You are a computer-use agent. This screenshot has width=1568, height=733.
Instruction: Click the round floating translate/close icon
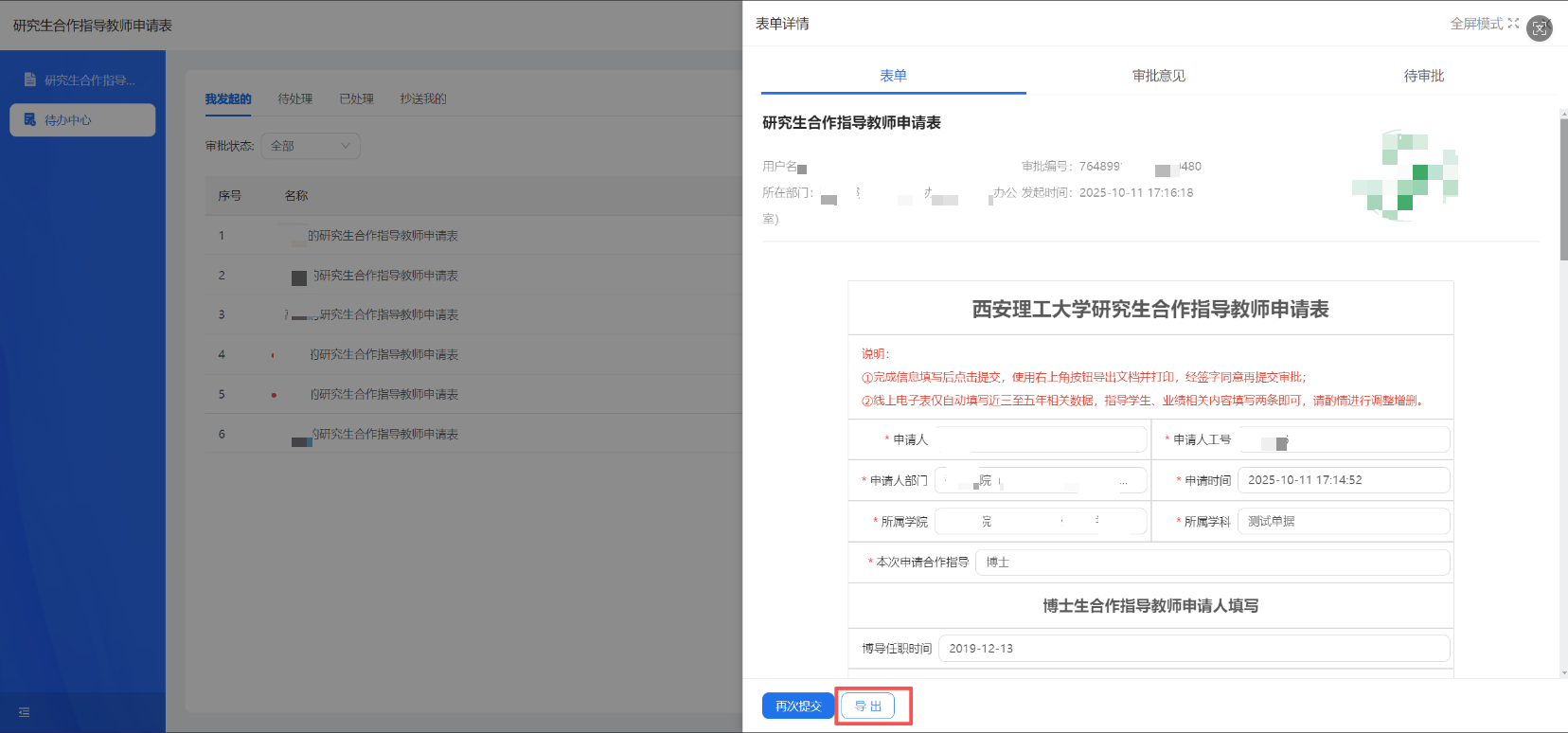[x=1540, y=28]
